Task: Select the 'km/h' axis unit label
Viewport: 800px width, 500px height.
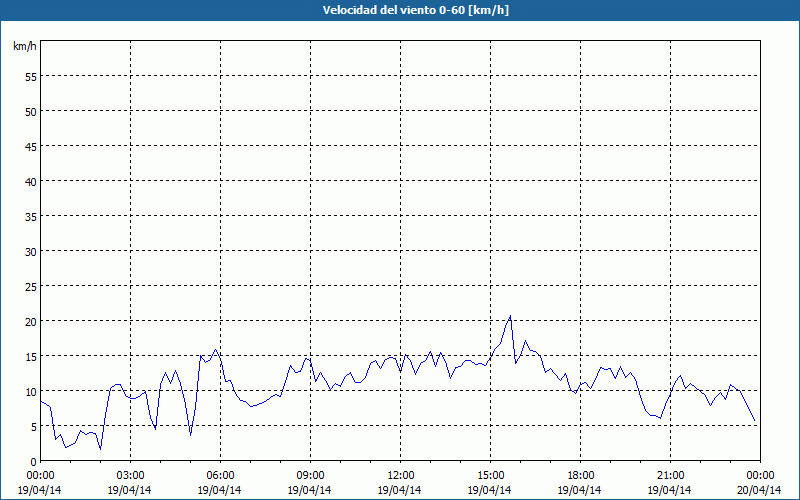Action: 25,46
